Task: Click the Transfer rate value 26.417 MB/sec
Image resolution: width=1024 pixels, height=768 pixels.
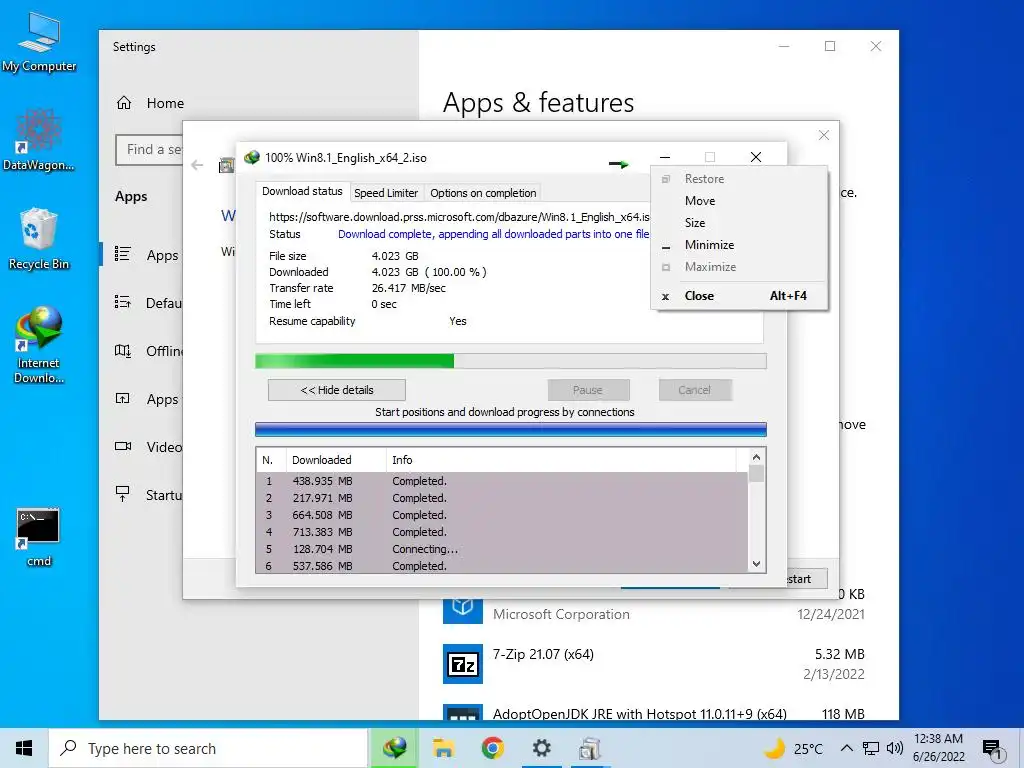Action: click(409, 288)
